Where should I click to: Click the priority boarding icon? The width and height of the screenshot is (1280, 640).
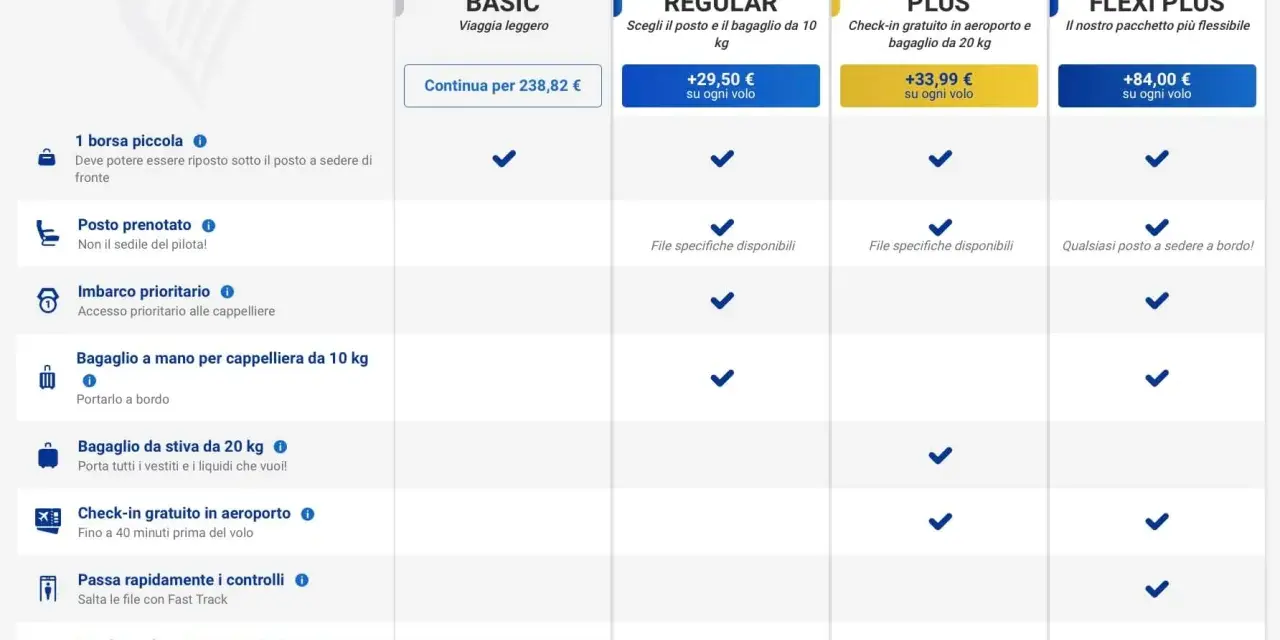tap(47, 300)
